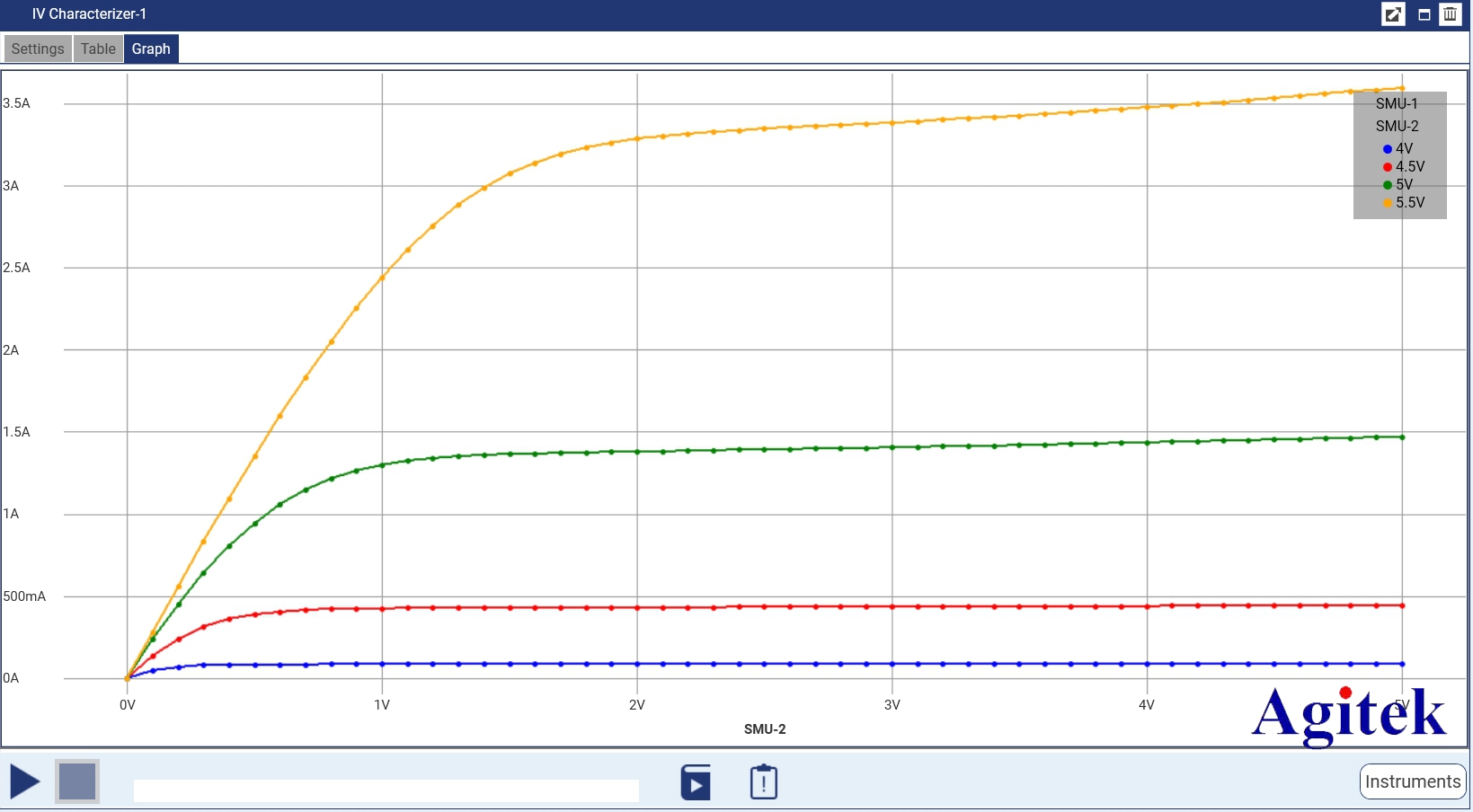Image resolution: width=1473 pixels, height=812 pixels.
Task: Select the Graph tab
Action: tap(151, 49)
